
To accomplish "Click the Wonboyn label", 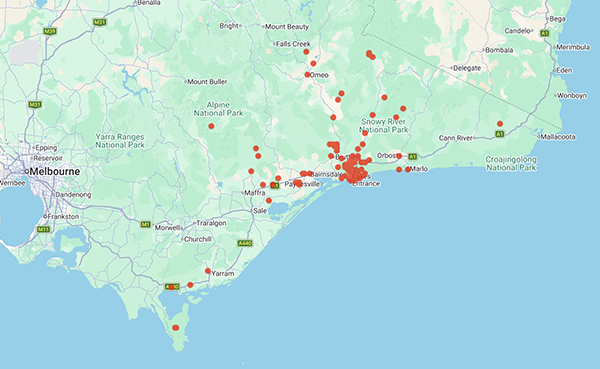I will [x=572, y=96].
